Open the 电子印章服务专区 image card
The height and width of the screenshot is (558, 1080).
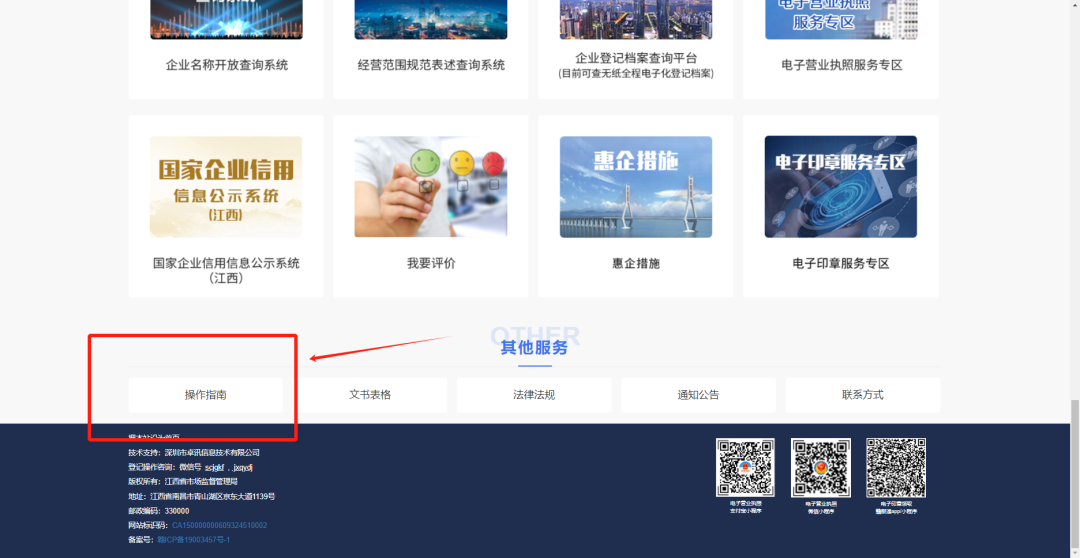[840, 187]
